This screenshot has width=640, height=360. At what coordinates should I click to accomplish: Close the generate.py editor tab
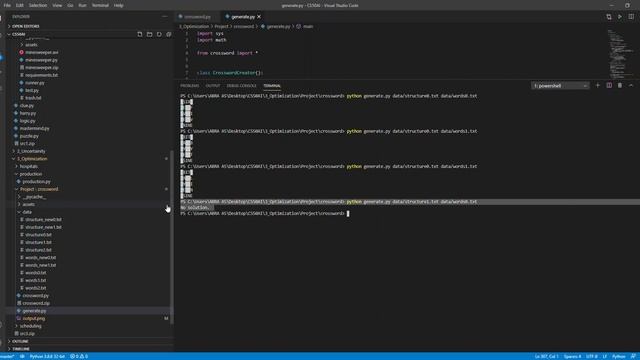pos(259,17)
